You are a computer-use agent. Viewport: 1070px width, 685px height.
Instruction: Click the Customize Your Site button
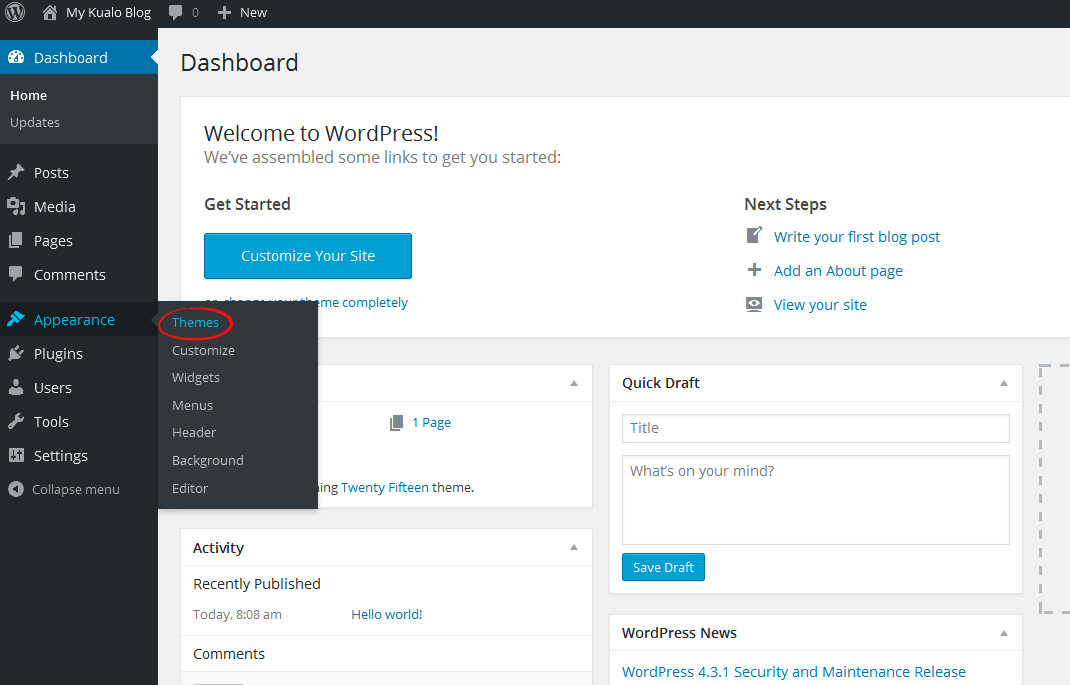(308, 256)
